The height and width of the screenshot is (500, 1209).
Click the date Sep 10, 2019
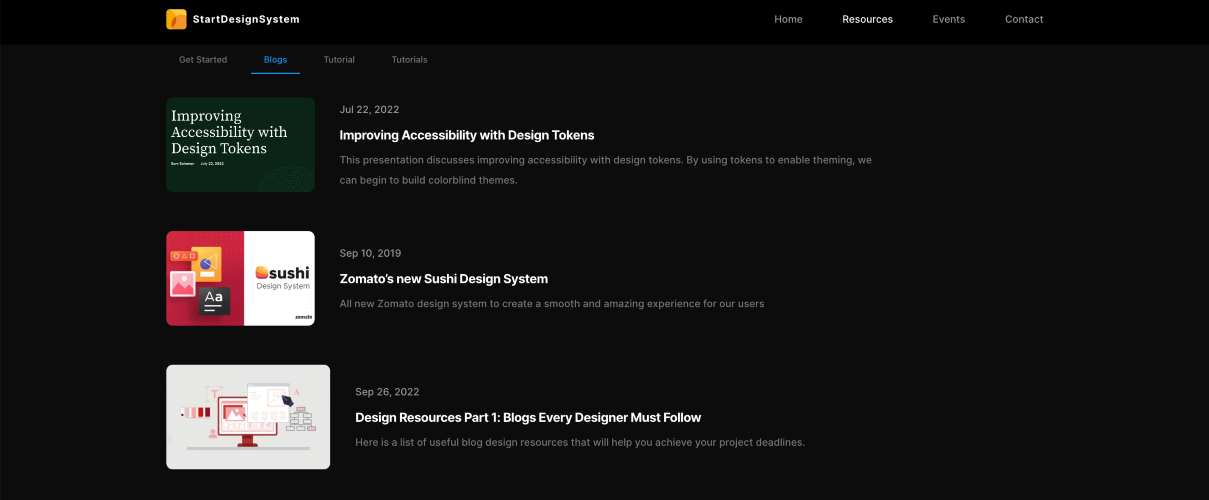point(370,254)
